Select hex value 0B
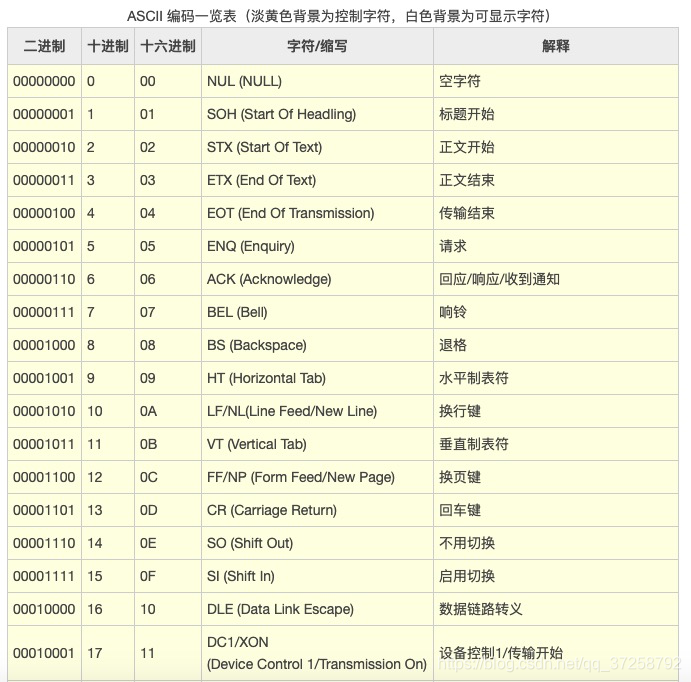This screenshot has width=691, height=682. pyautogui.click(x=168, y=445)
